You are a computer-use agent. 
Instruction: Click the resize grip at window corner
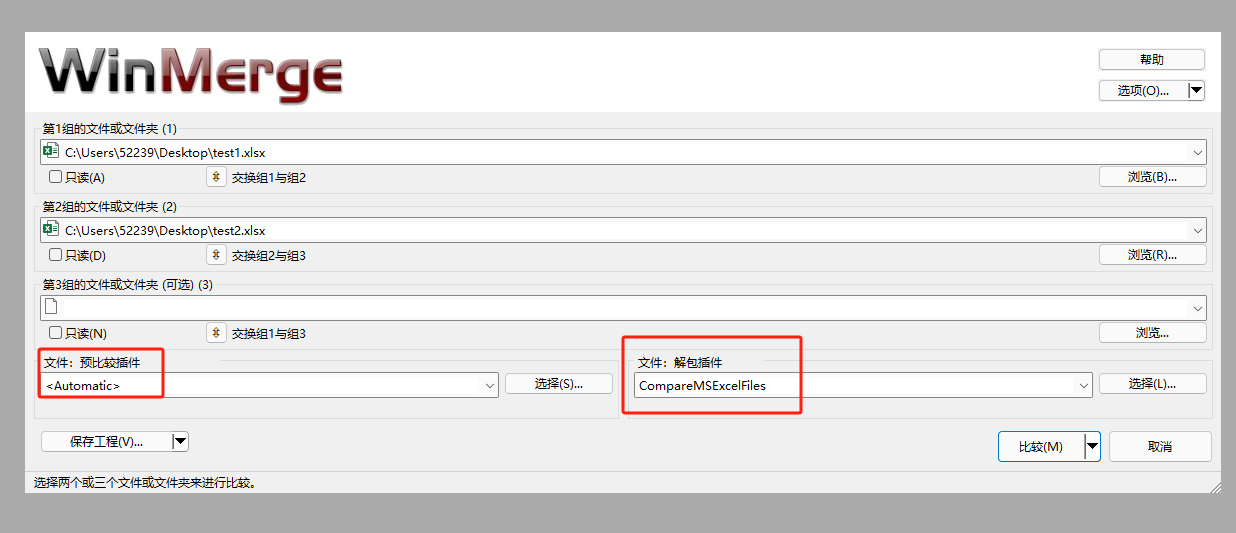1214,486
